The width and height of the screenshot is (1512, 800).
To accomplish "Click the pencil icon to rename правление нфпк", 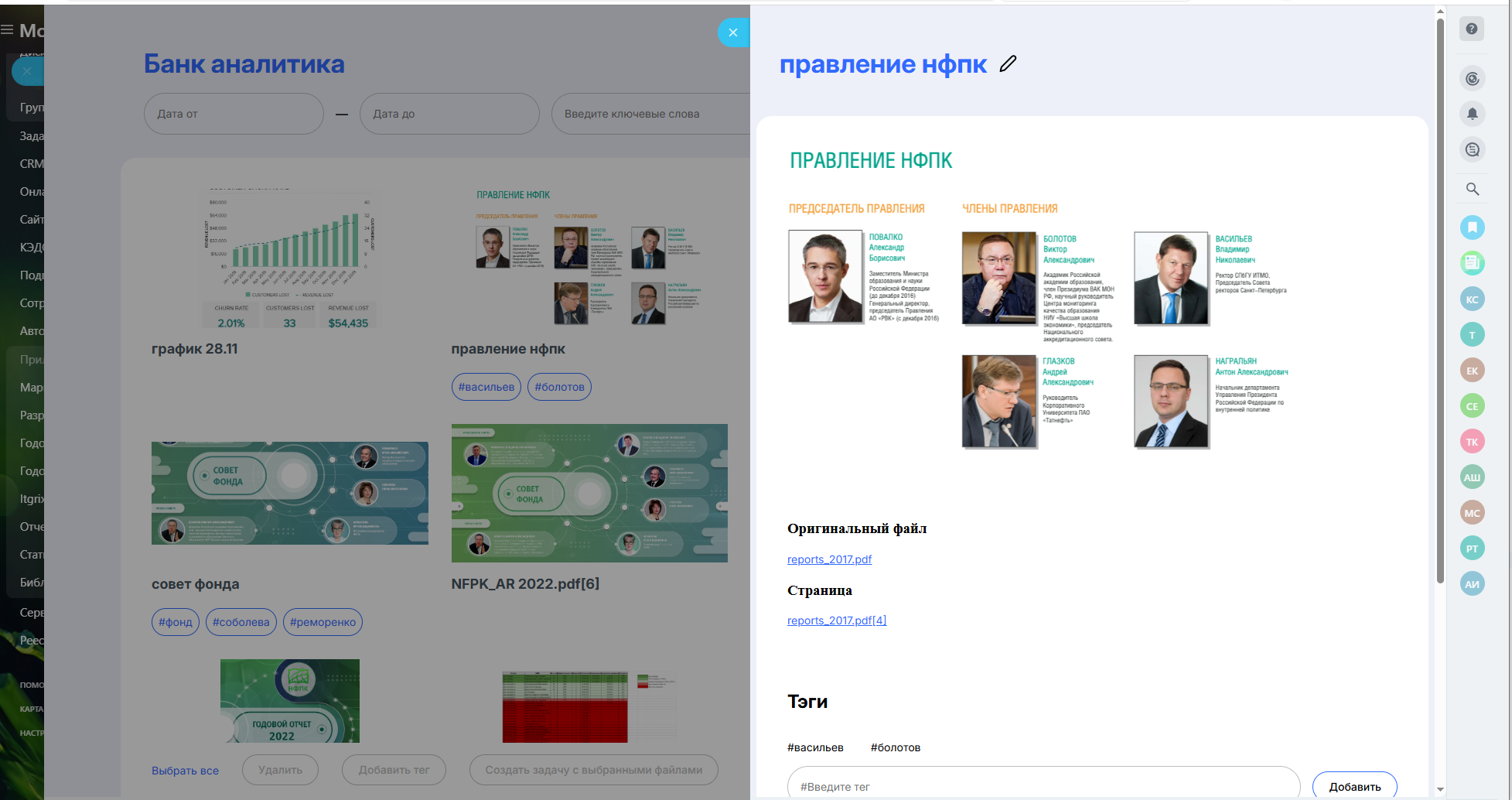I will point(1008,64).
